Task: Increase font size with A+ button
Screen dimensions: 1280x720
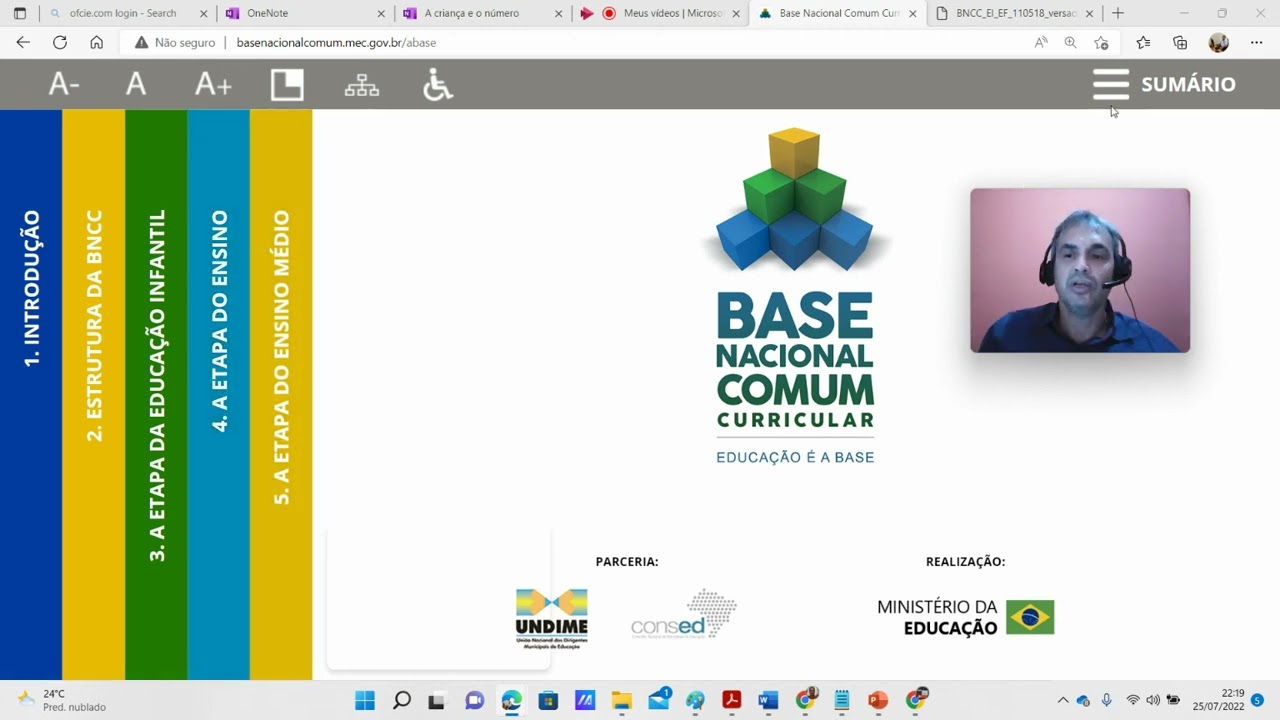Action: point(213,84)
